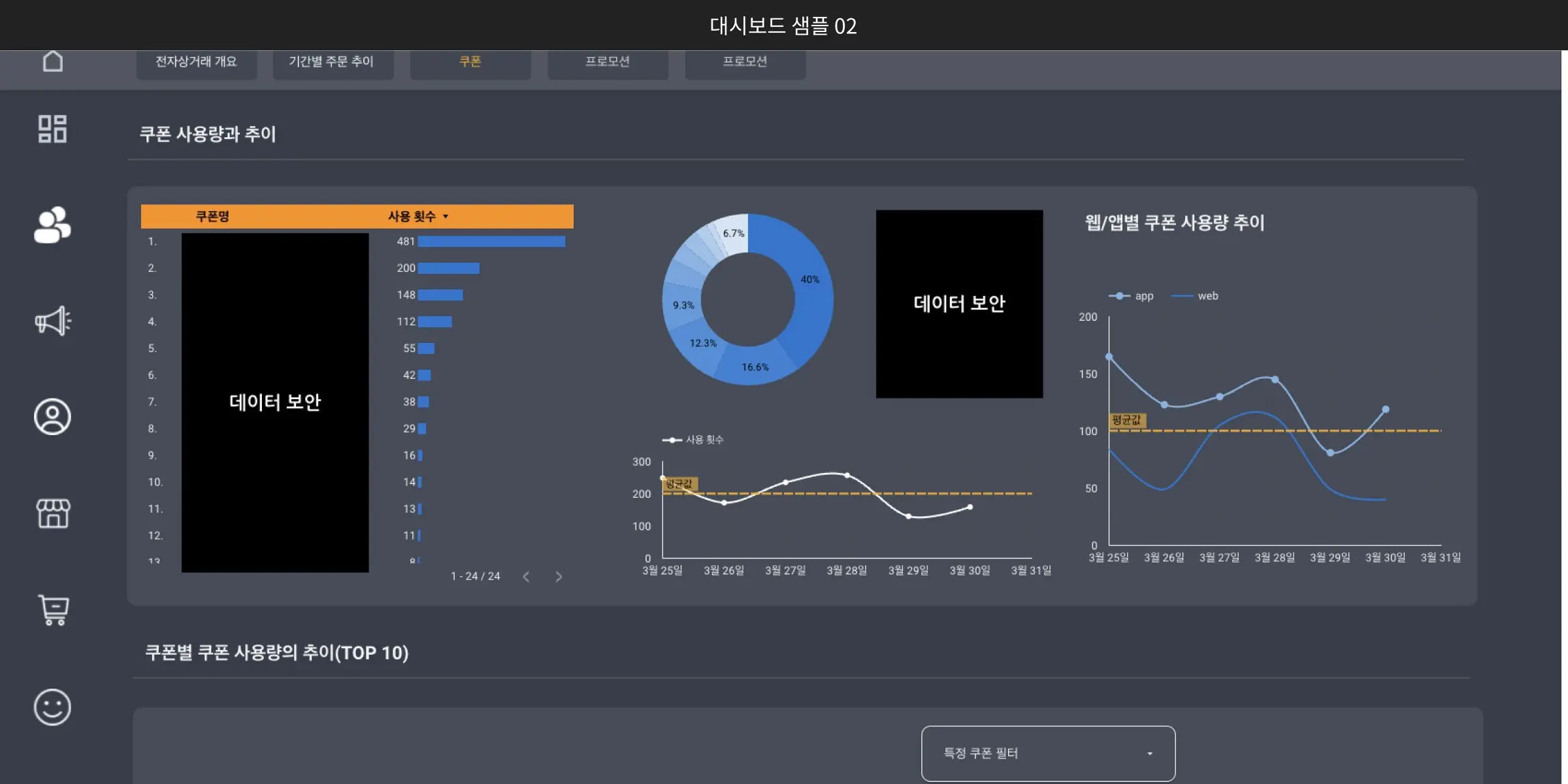Click the 평균값 label on usage chart
1568x784 pixels.
[679, 484]
